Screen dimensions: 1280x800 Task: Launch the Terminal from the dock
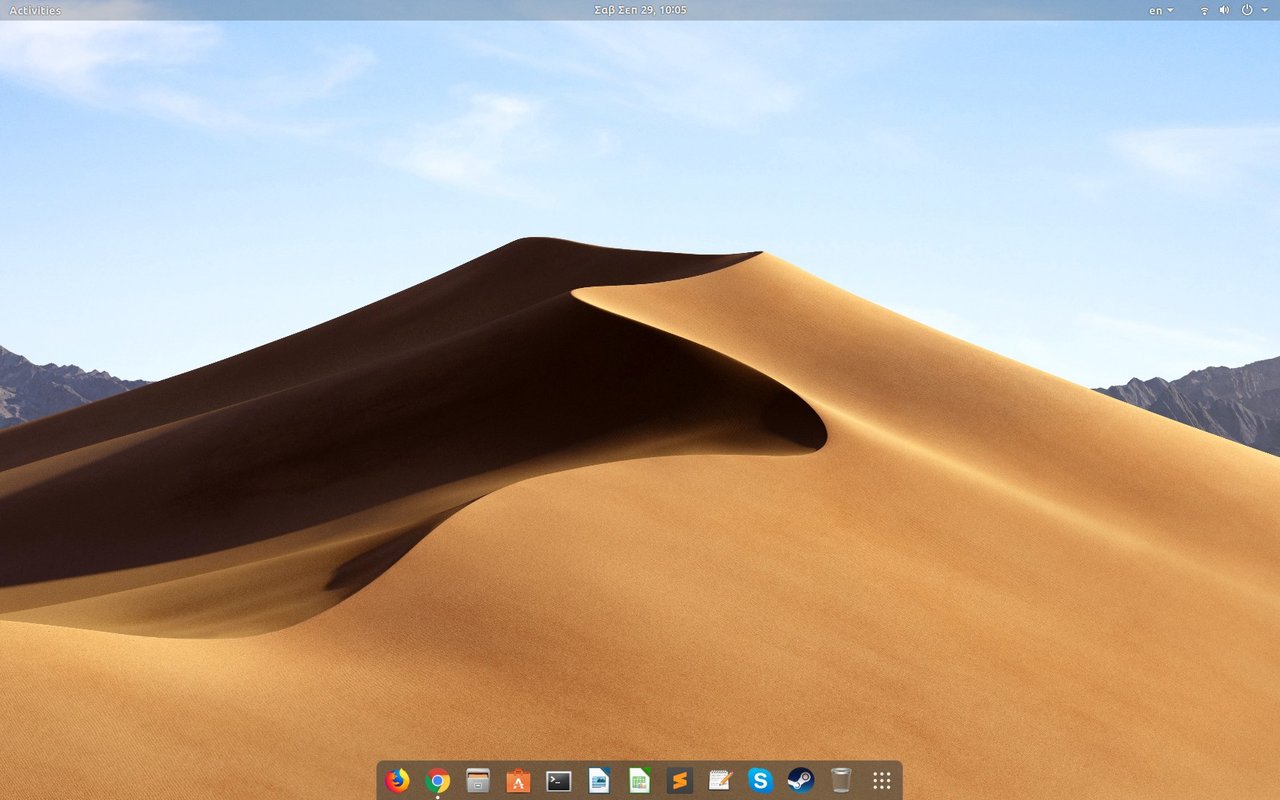tap(559, 781)
